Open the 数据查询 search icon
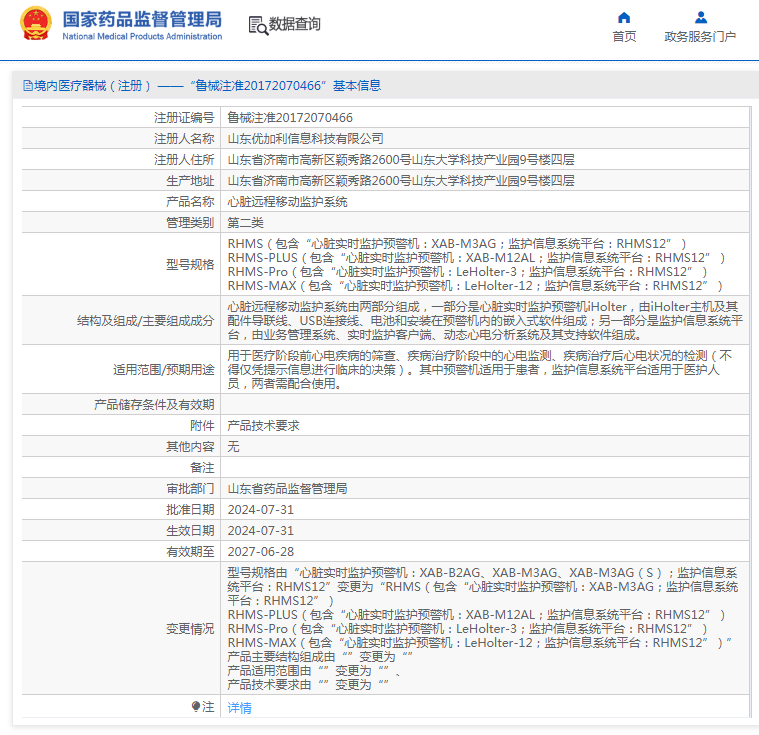 [258, 25]
